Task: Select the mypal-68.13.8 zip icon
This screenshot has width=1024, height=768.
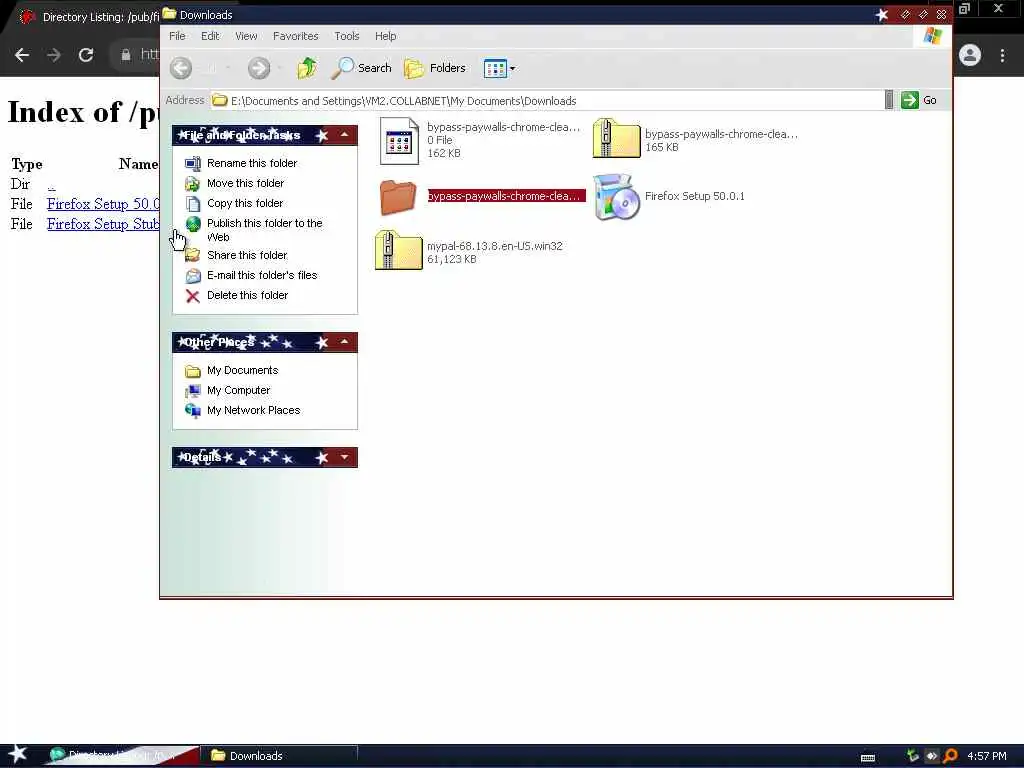Action: tap(398, 250)
